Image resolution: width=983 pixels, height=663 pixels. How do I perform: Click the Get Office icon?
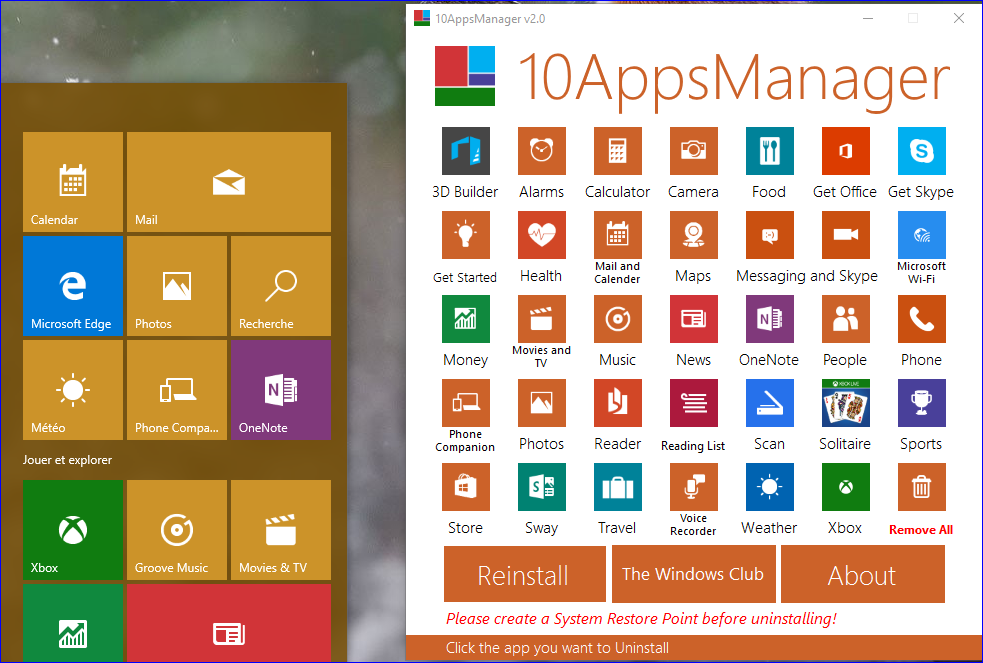[846, 151]
